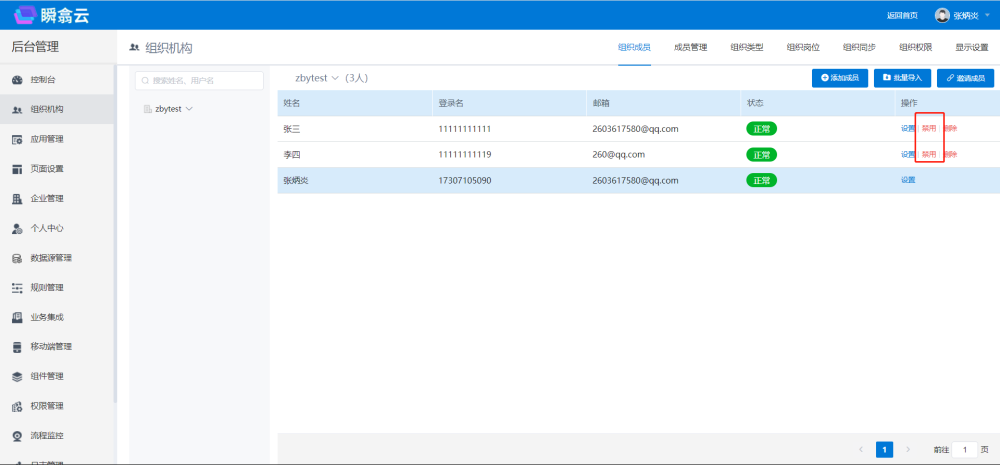Delete user 李四 via 删除 link

(950, 155)
